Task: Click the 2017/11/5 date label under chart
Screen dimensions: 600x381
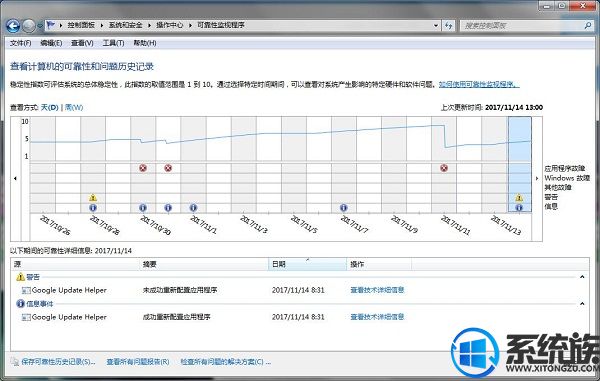Action: click(304, 225)
